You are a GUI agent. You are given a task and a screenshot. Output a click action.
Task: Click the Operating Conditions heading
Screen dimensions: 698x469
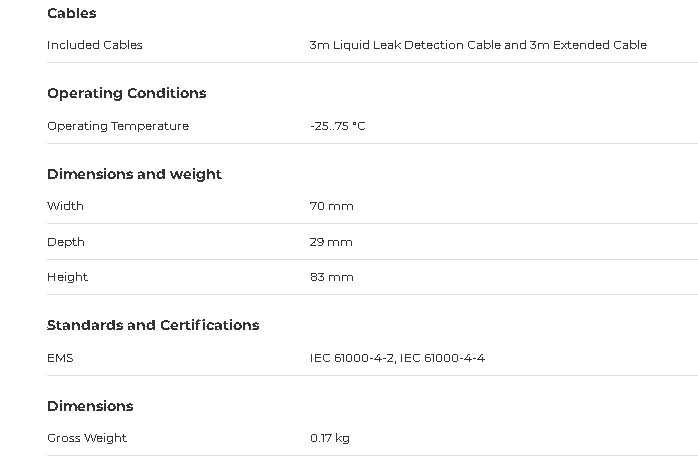tap(127, 93)
